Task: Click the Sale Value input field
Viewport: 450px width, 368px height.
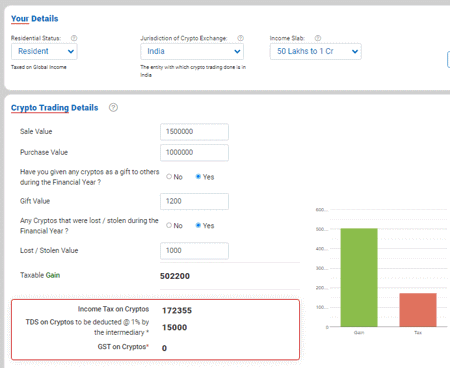Action: [194, 132]
